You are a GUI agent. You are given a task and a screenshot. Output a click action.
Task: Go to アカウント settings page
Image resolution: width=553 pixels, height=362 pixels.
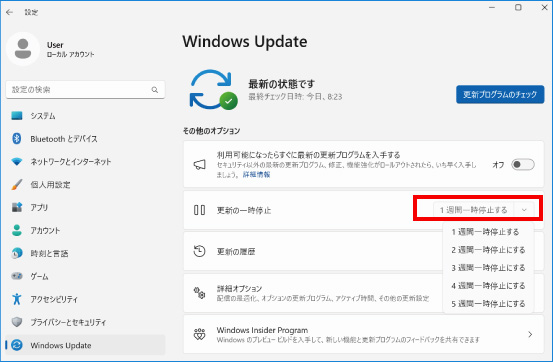[85, 230]
